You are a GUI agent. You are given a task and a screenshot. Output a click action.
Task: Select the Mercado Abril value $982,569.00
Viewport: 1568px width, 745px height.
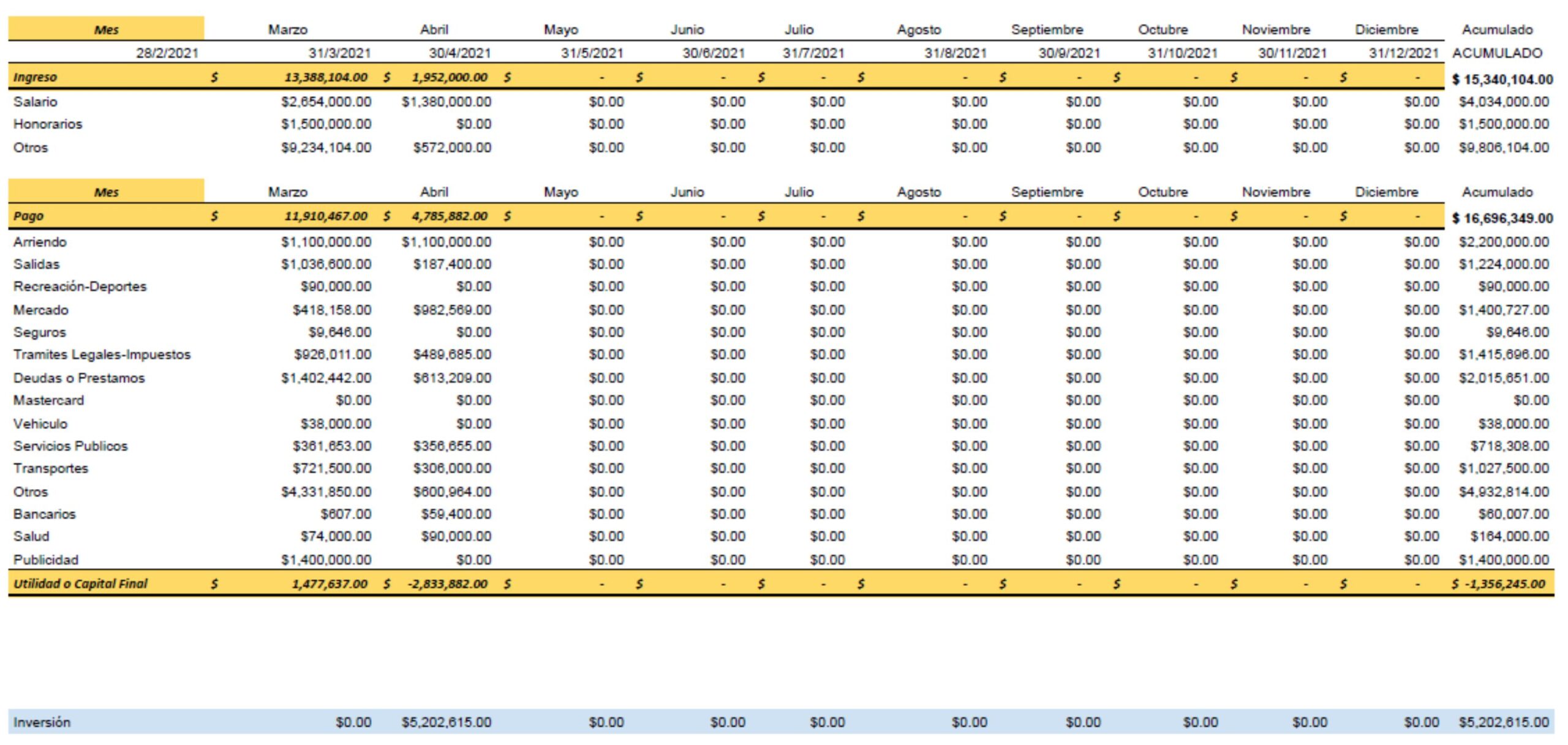click(x=452, y=310)
